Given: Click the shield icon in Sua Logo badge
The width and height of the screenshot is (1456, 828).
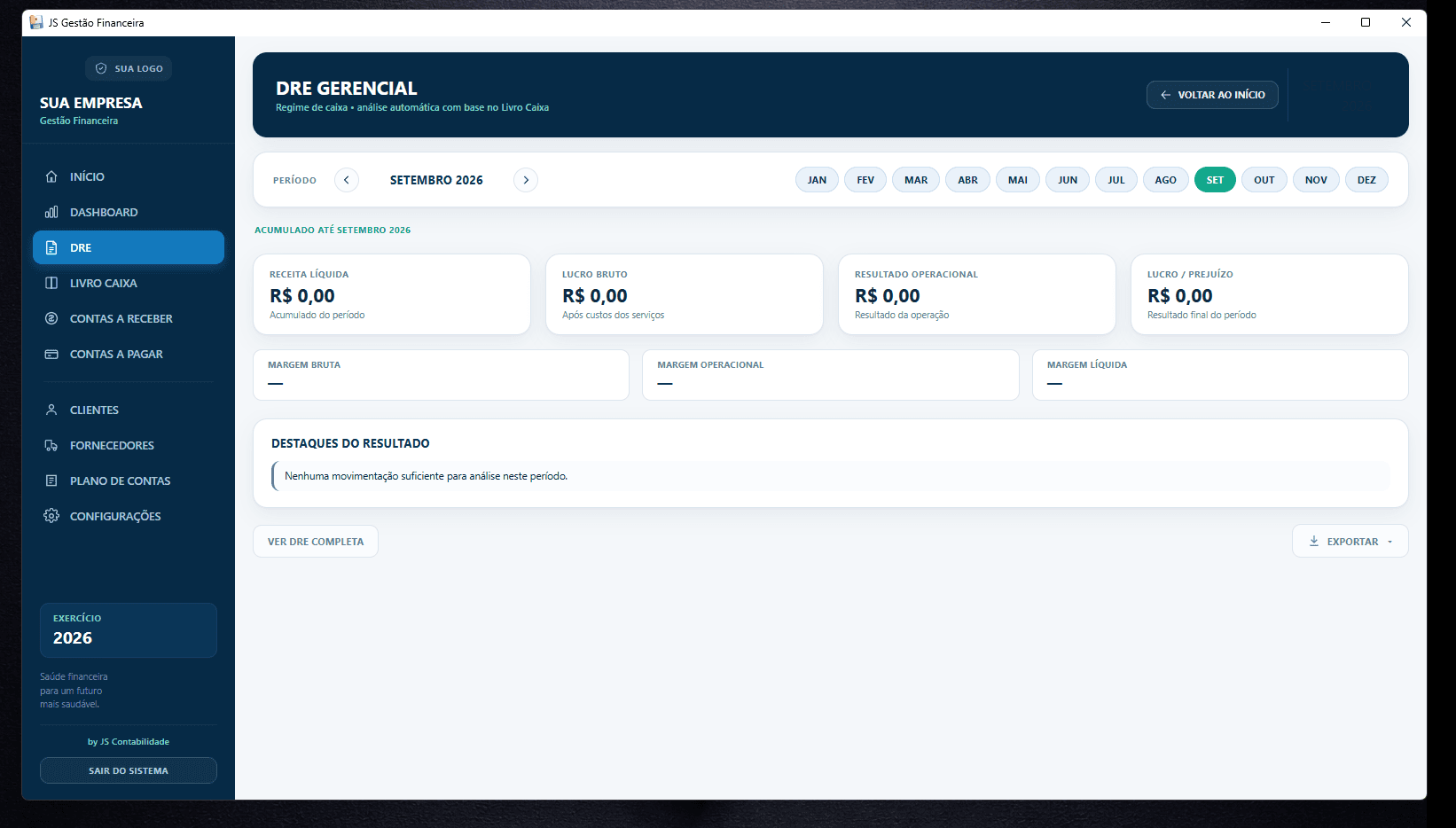Looking at the screenshot, I should pos(101,68).
